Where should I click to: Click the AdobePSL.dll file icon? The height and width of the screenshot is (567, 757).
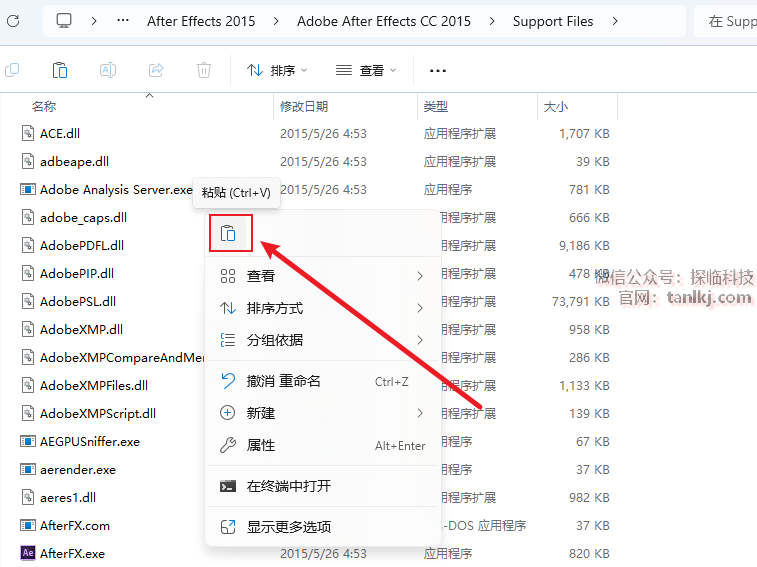(x=28, y=301)
